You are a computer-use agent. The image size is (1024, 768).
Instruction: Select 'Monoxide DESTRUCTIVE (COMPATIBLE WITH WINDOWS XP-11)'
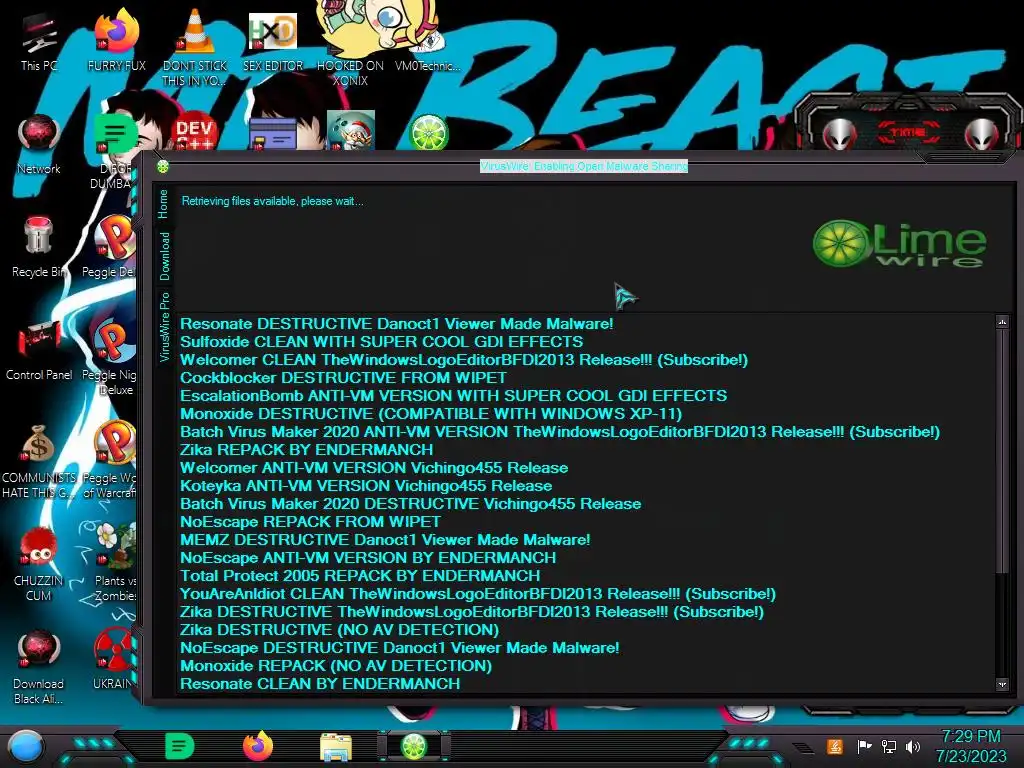tap(431, 413)
